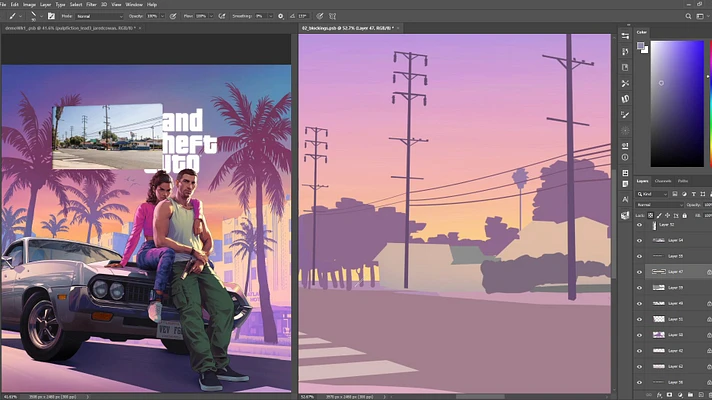This screenshot has height=400, width=712.
Task: Select Layer 62 in the layers list
Action: tap(673, 366)
